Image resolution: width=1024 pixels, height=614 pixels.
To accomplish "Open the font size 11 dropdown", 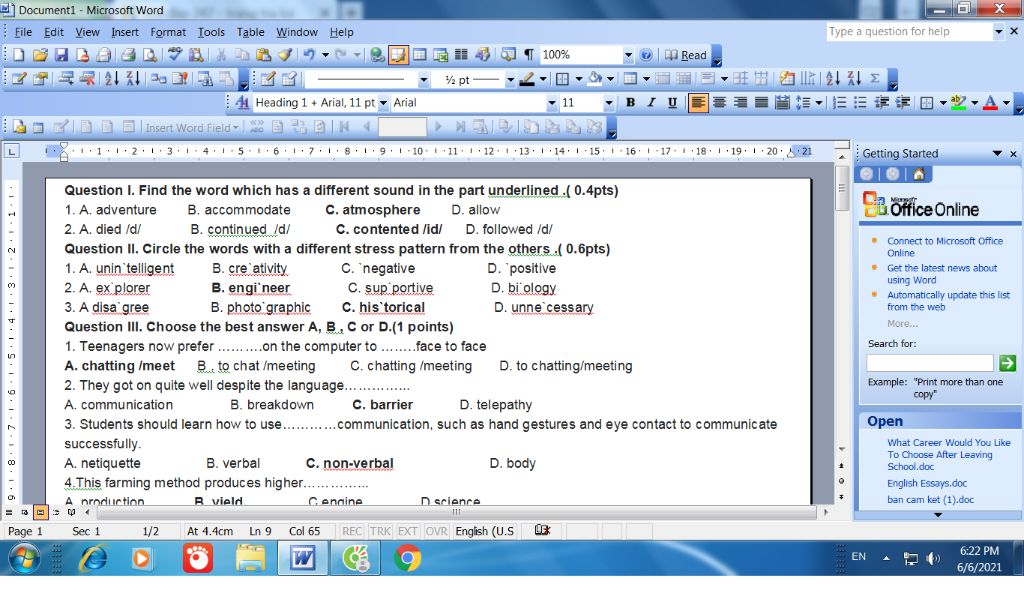I will [609, 103].
